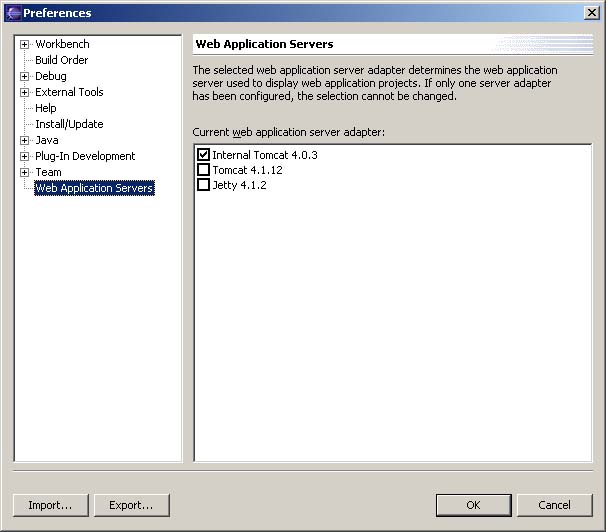Select Web Application Servers tree item
Image resolution: width=606 pixels, height=532 pixels.
(94, 188)
